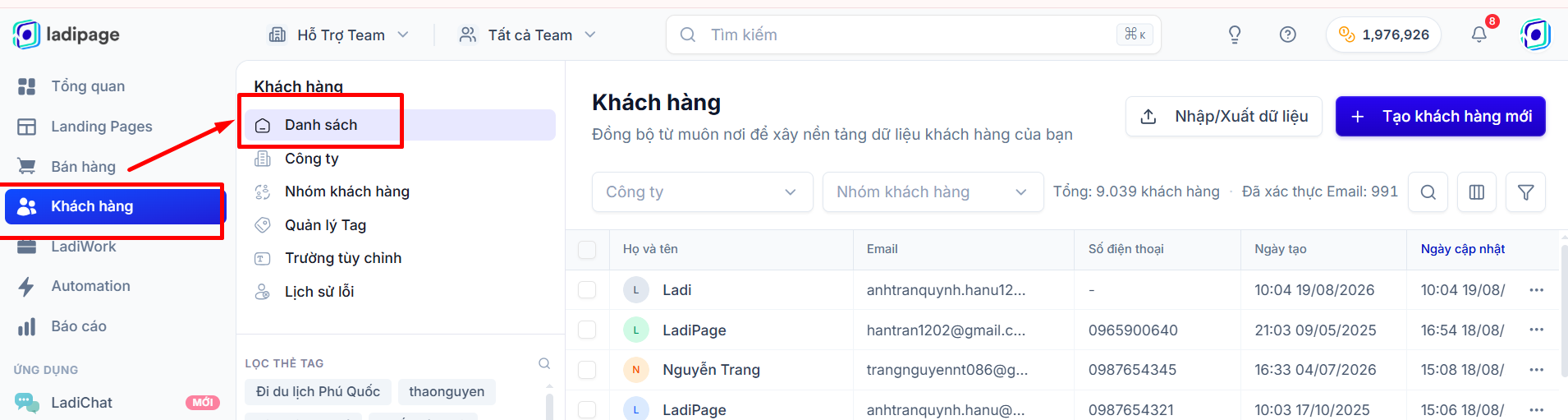Open Automation in sidebar
This screenshot has width=1568, height=420.
tap(90, 286)
